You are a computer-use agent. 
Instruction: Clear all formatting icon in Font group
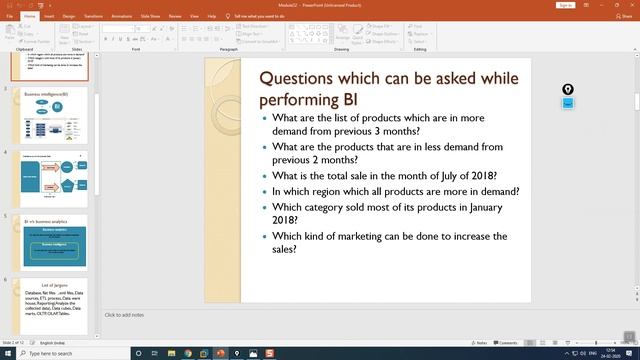point(171,29)
